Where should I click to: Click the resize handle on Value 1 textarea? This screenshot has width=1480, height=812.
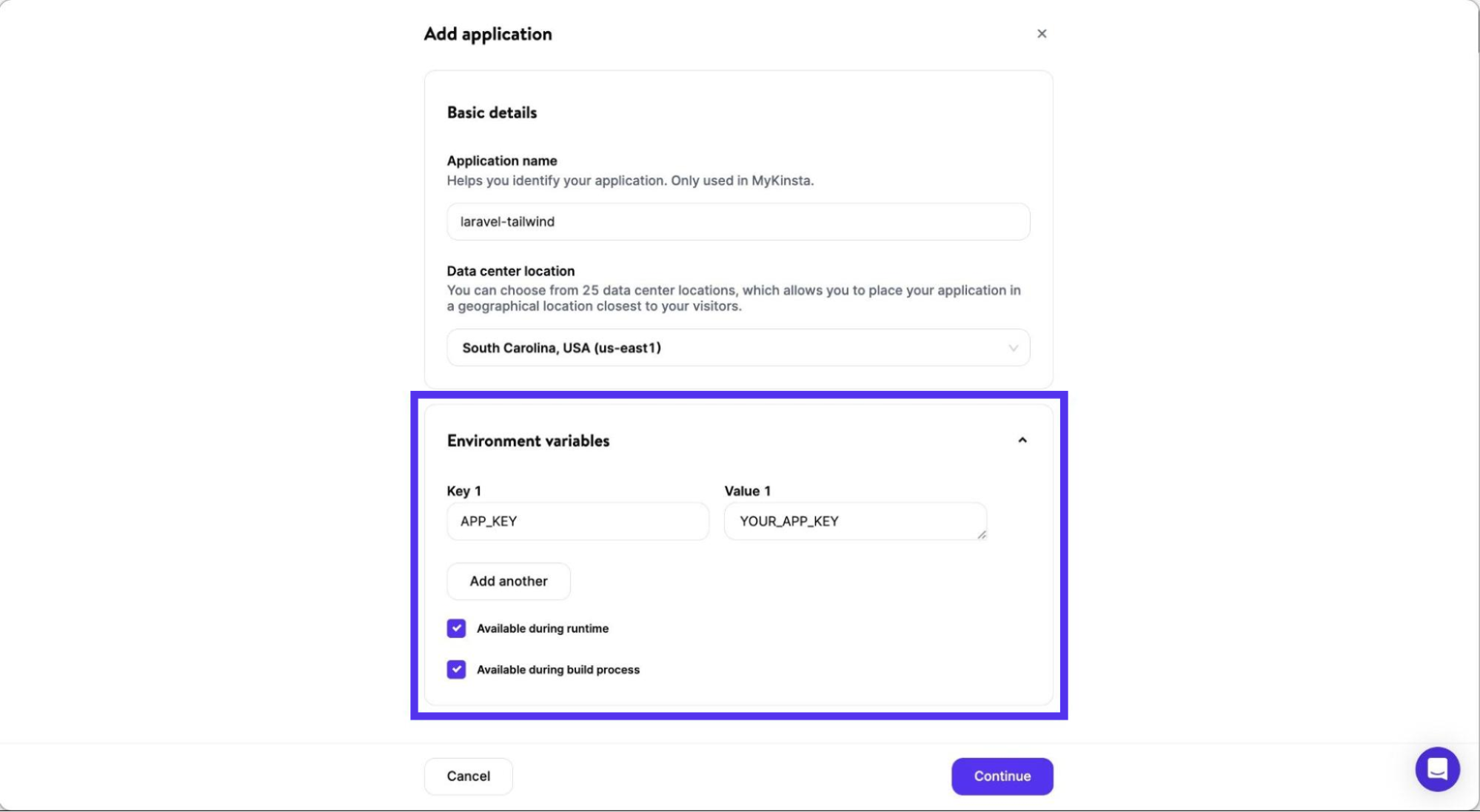pos(982,534)
